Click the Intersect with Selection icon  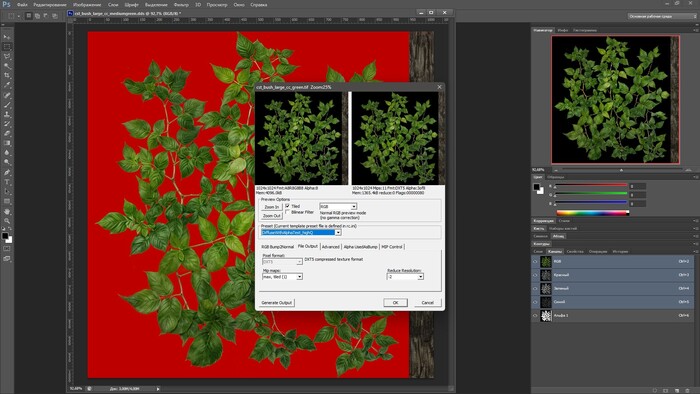[55, 16]
